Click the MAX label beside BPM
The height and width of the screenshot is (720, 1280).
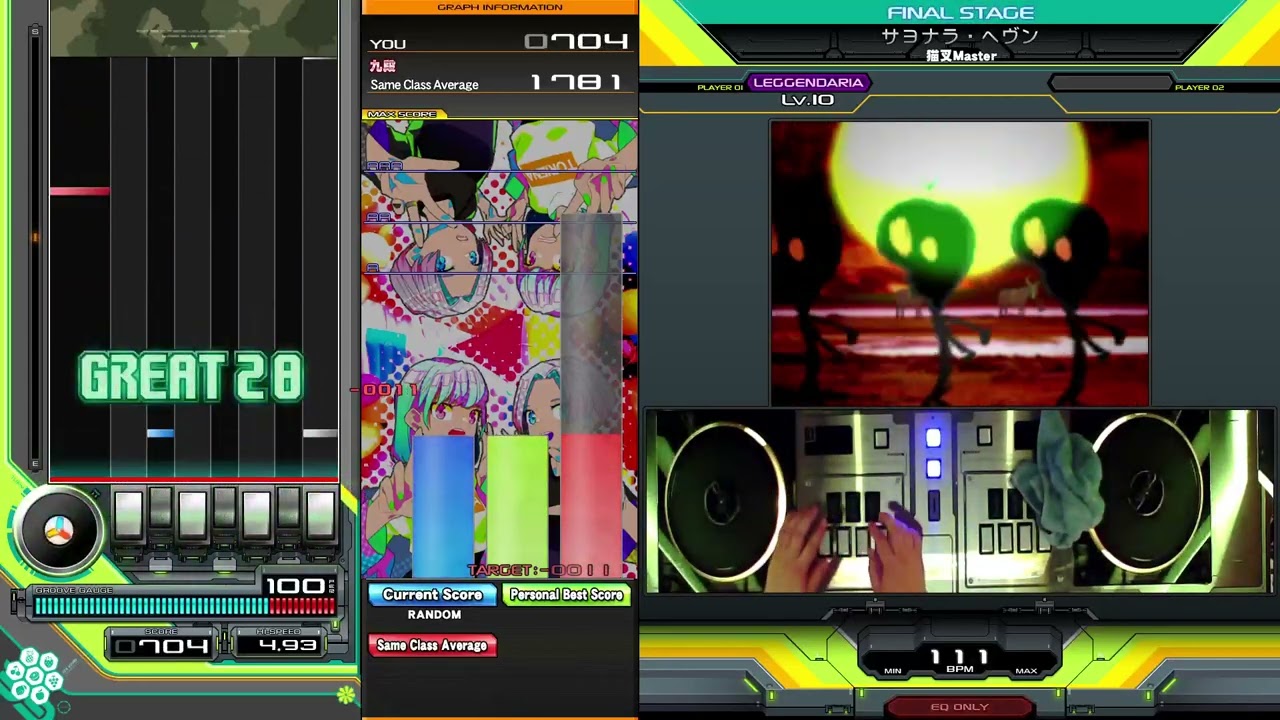coord(1026,671)
